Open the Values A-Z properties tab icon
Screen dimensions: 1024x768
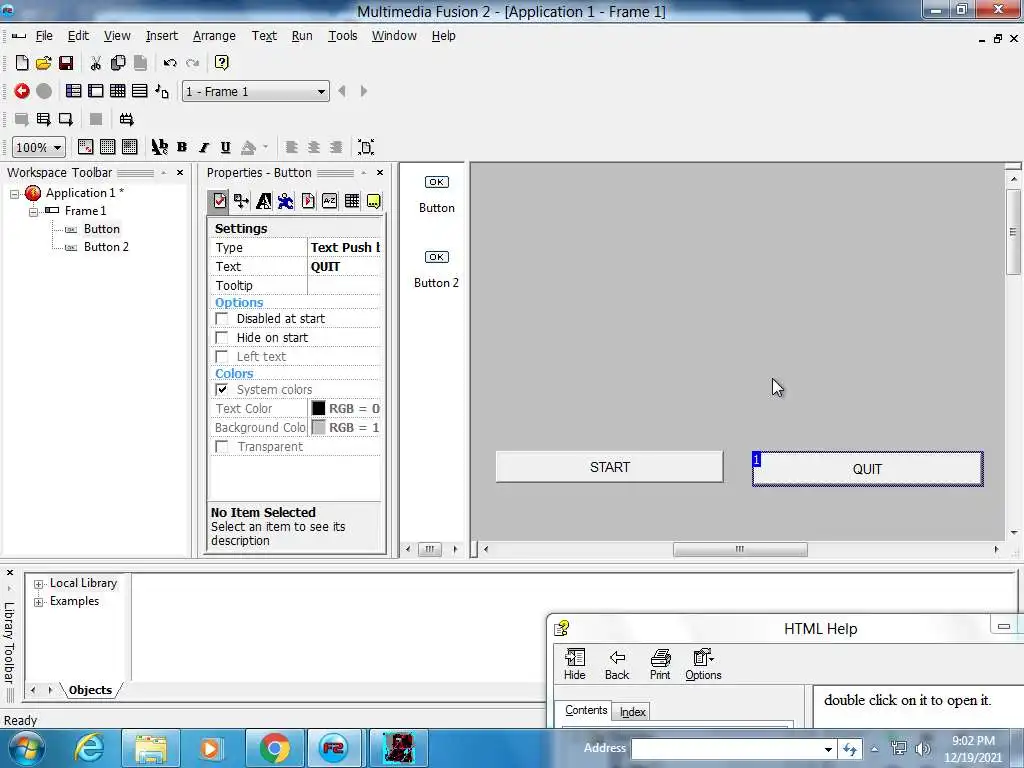point(330,201)
